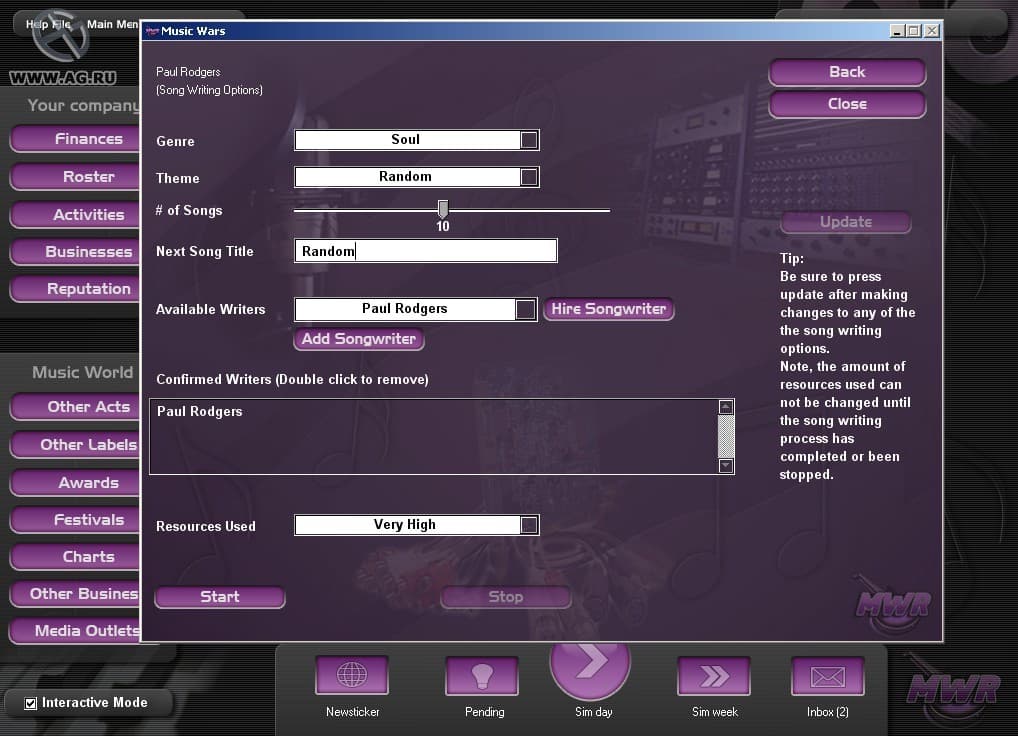Open the Finances section
The height and width of the screenshot is (736, 1018).
(77, 139)
